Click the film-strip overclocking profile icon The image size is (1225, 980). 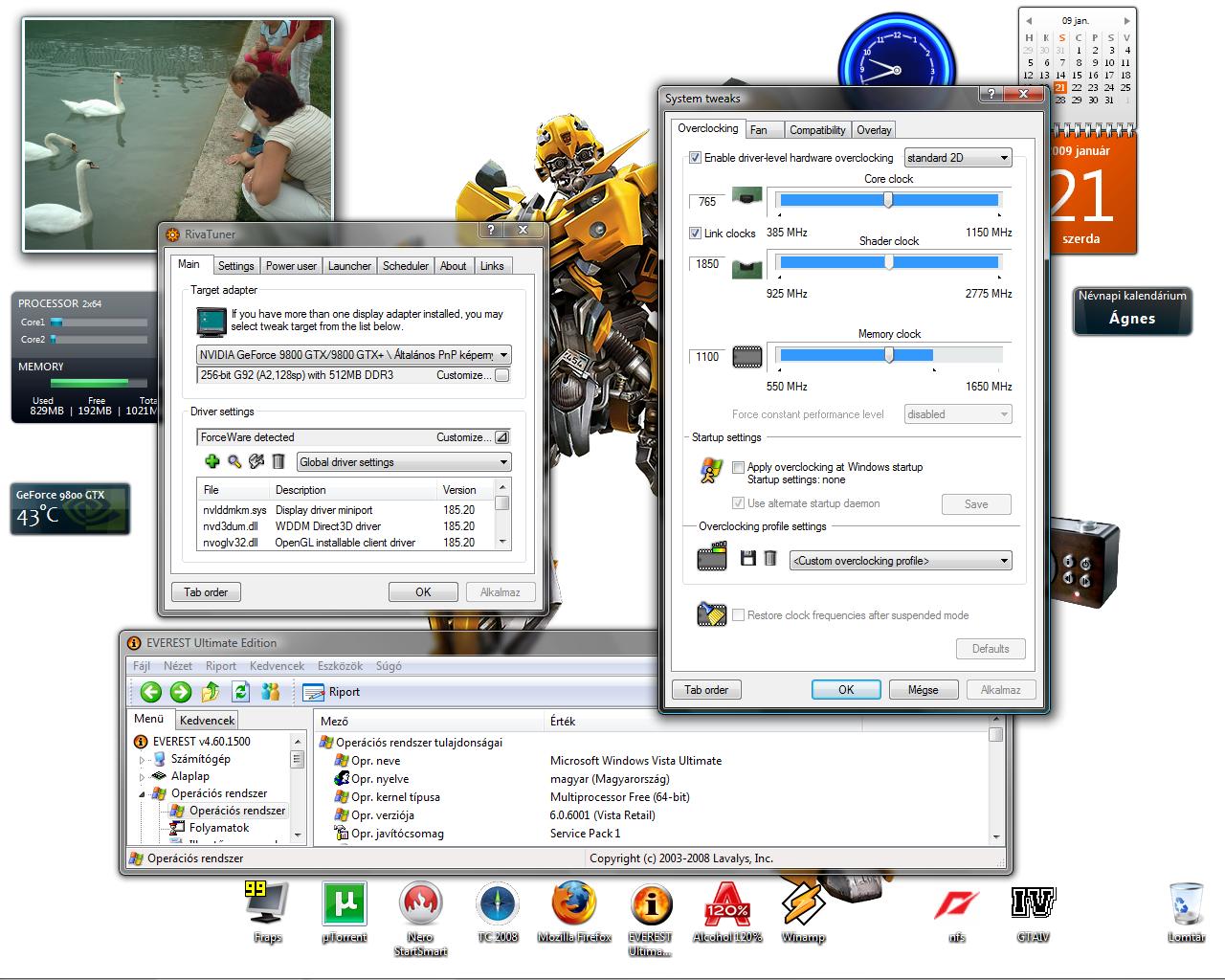pos(712,557)
